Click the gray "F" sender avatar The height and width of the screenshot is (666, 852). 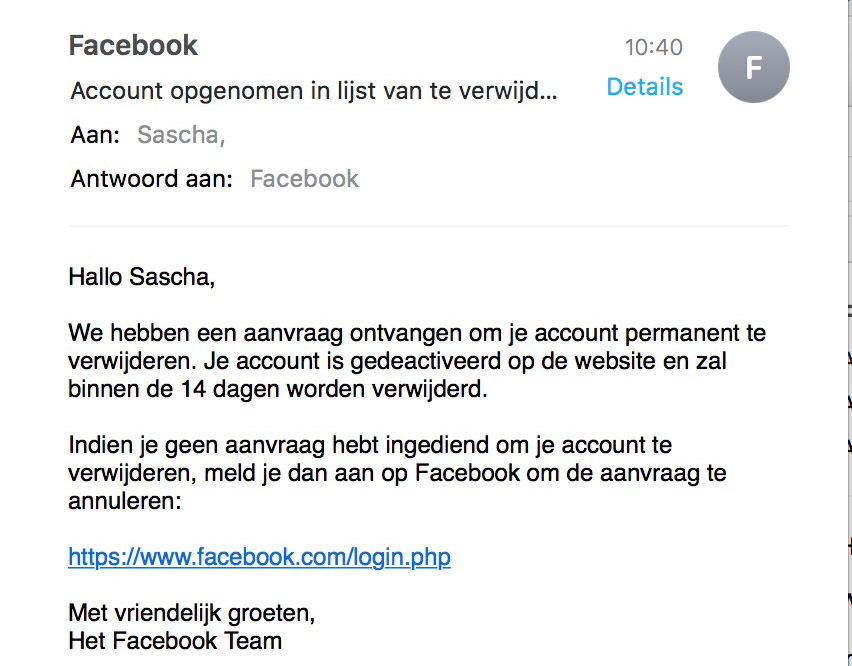tap(753, 67)
